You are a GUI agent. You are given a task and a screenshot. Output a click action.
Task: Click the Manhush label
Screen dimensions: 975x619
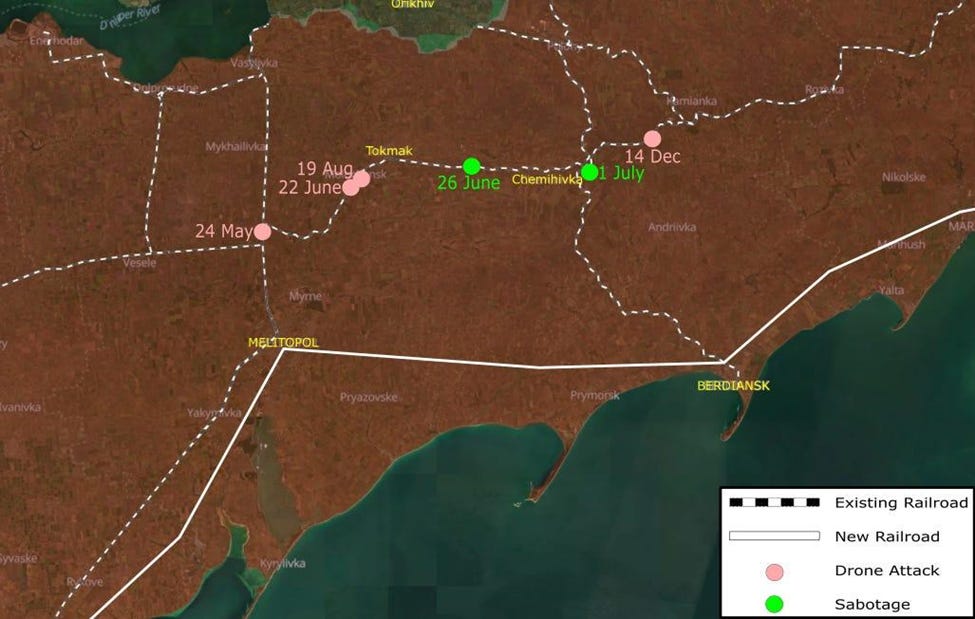point(902,244)
